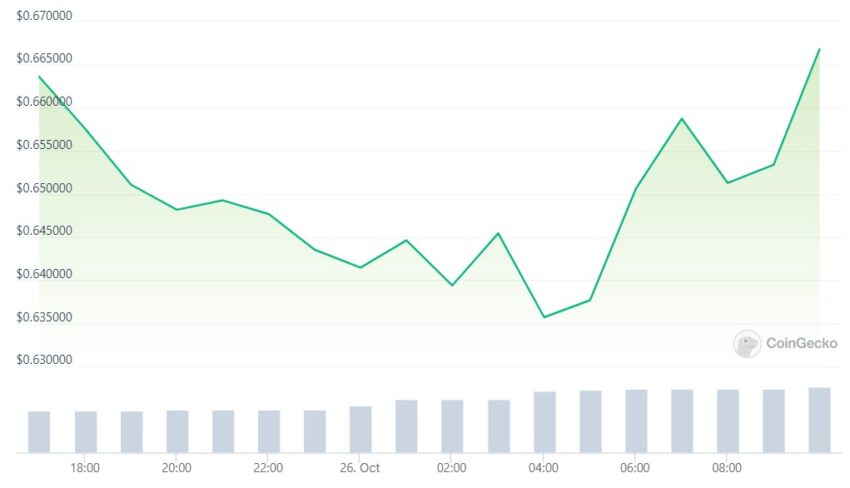Select the 22:00 time axis label
Image resolution: width=850 pixels, height=488 pixels.
pyautogui.click(x=268, y=468)
